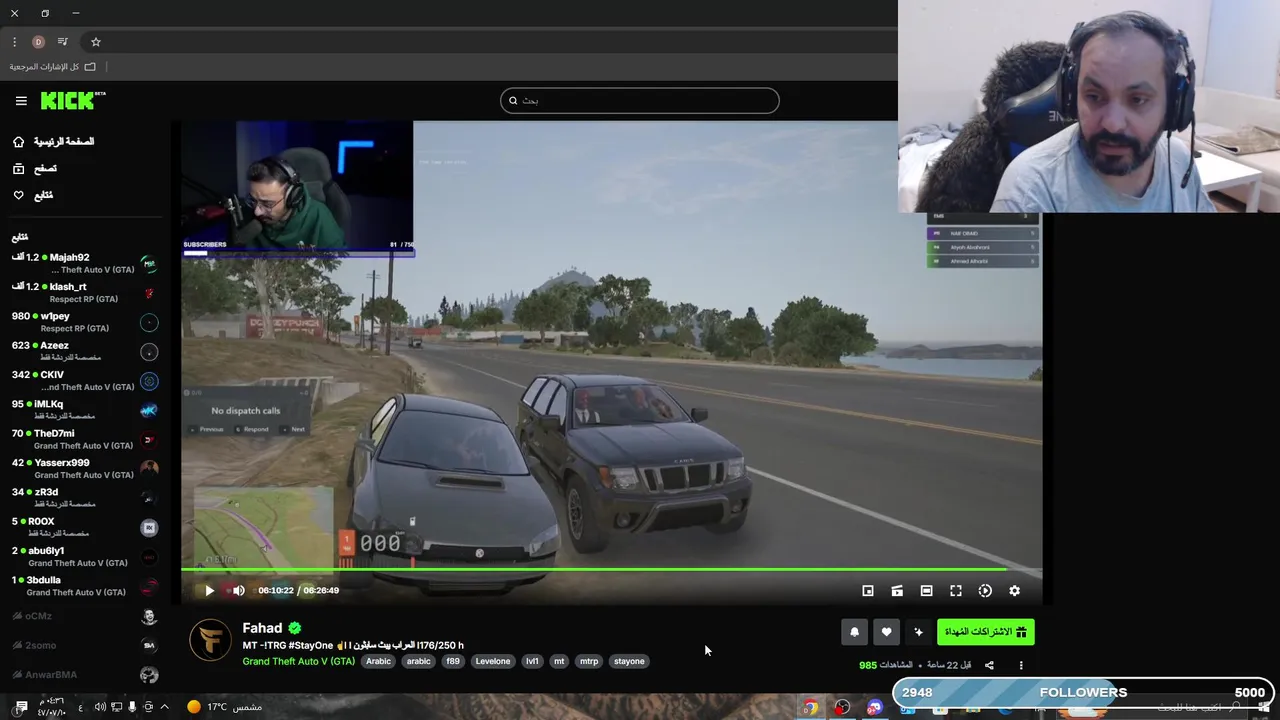Open taskbar volume speaker icon
Image resolution: width=1280 pixels, height=720 pixels.
(x=100, y=707)
